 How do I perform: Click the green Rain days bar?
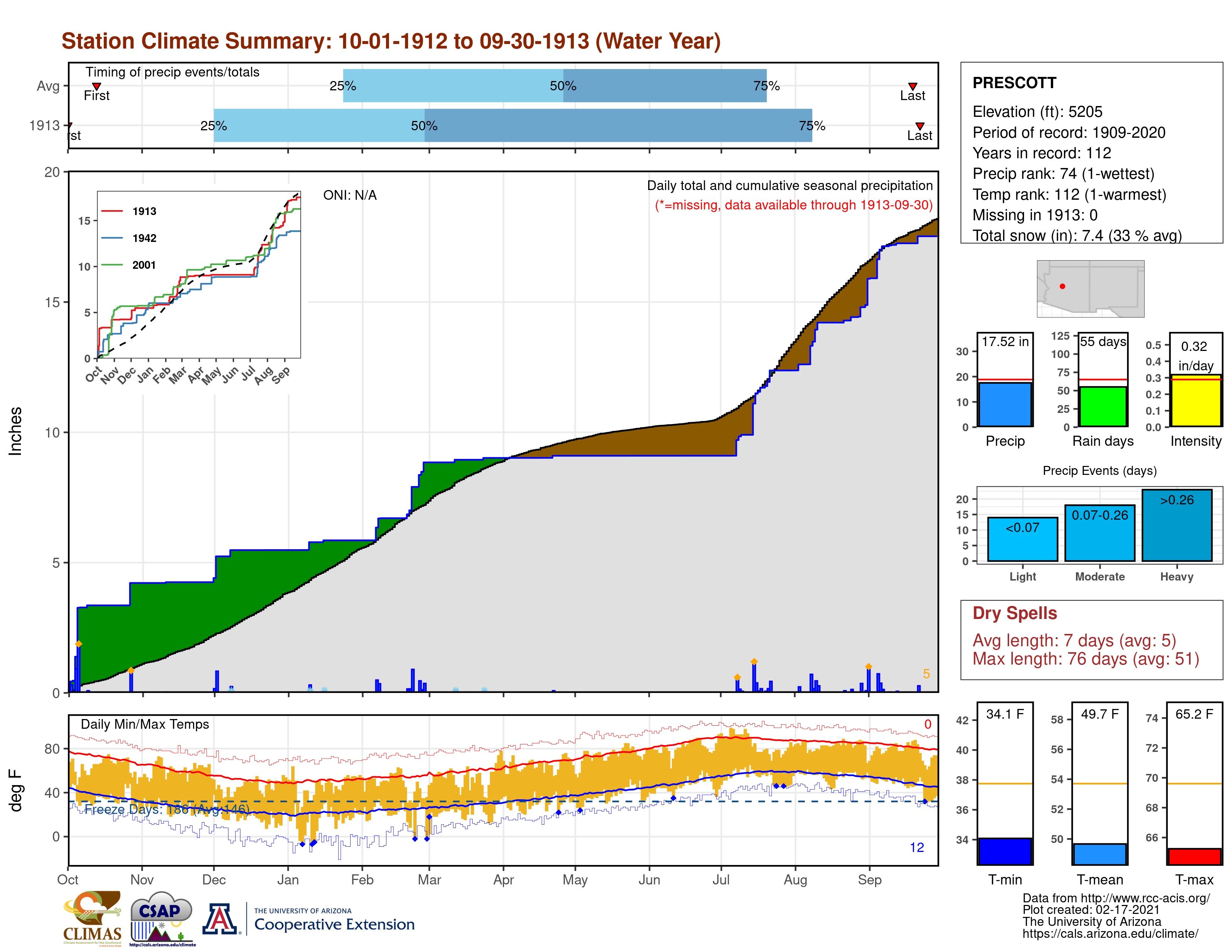point(1103,406)
